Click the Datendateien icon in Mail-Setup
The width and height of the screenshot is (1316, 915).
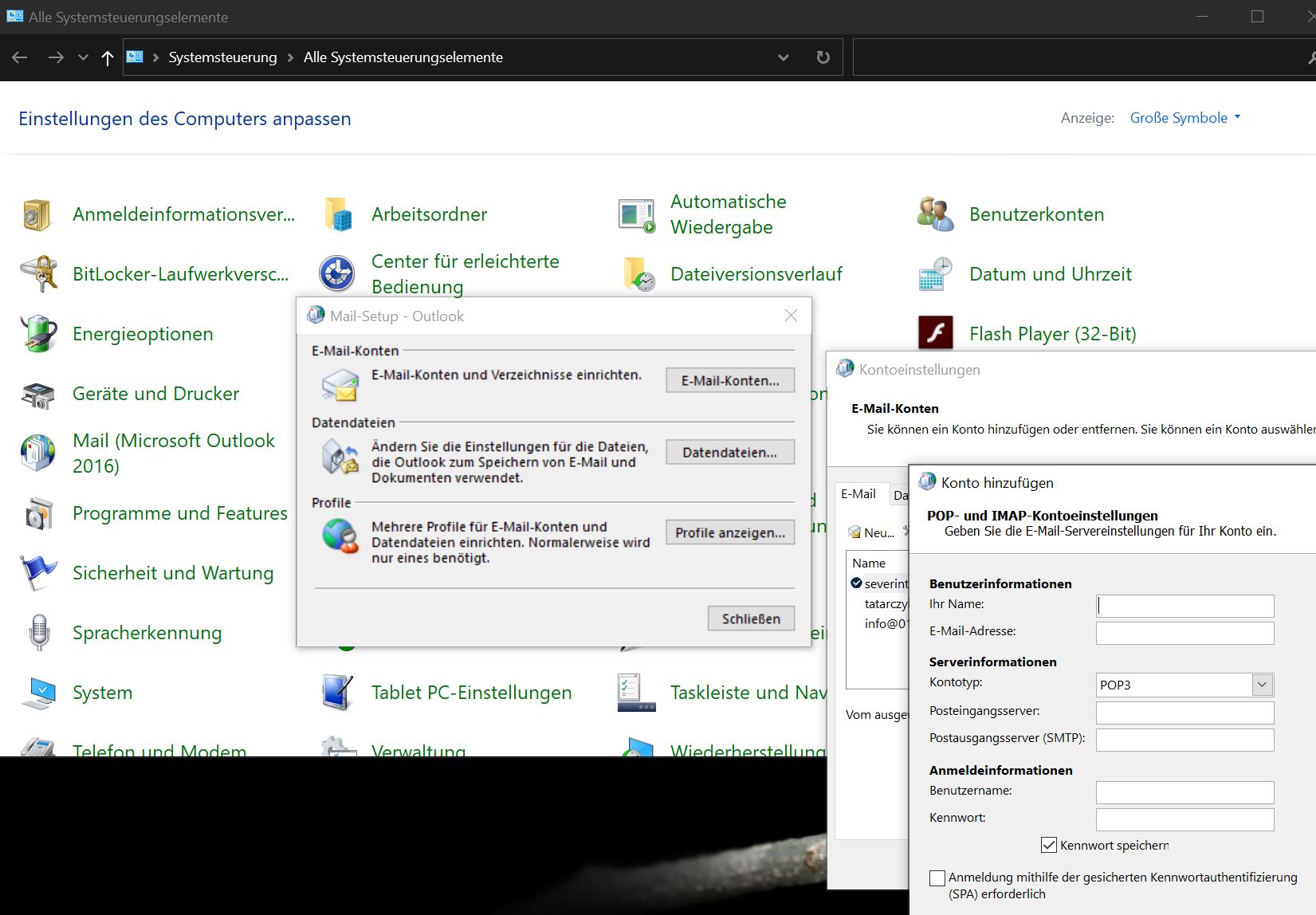[340, 458]
